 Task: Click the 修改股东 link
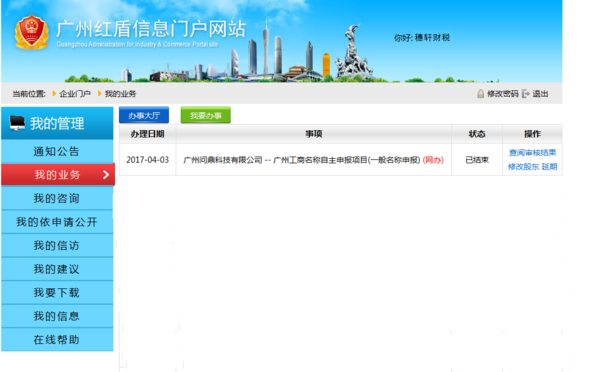pos(523,167)
